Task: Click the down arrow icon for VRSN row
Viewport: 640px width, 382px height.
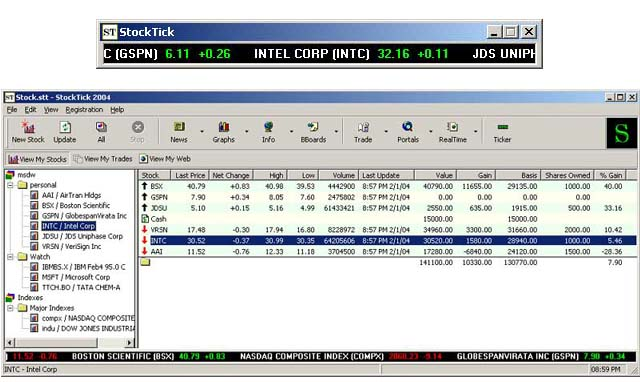Action: click(144, 230)
